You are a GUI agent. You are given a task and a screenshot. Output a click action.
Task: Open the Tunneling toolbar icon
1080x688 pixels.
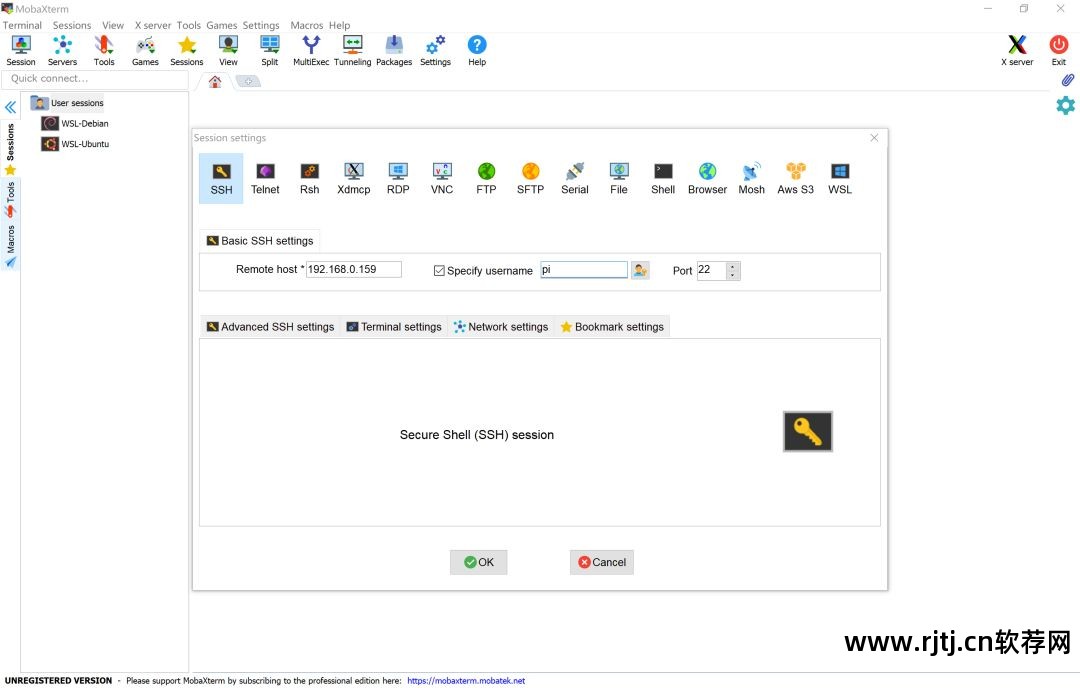tap(352, 51)
